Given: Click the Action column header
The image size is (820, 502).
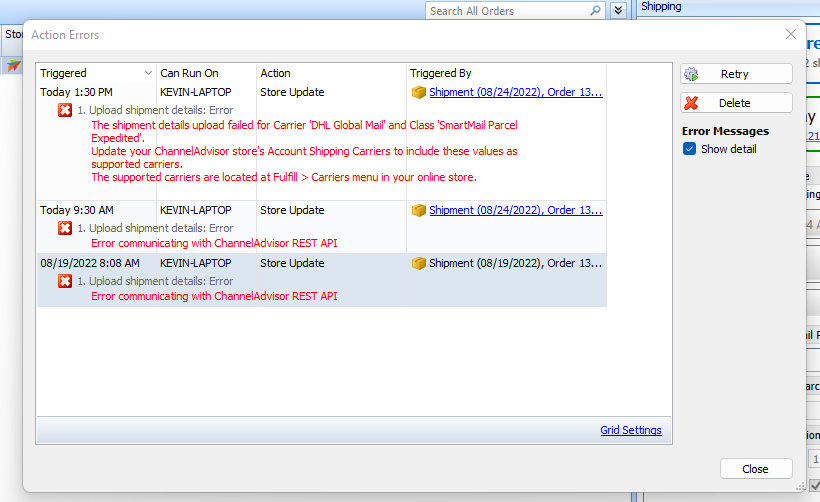Looking at the screenshot, I should (331, 73).
